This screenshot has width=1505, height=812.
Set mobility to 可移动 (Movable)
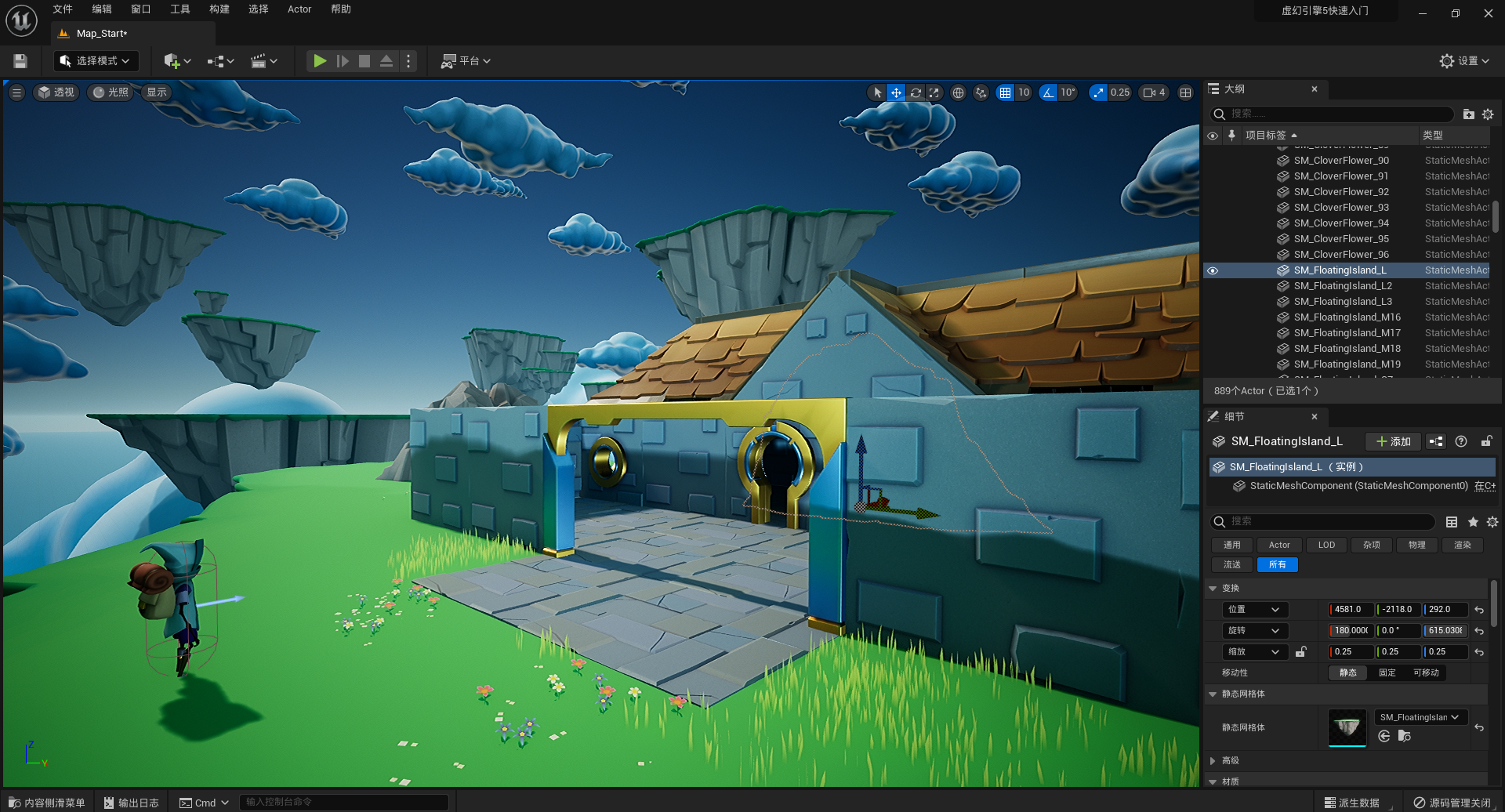[x=1425, y=672]
